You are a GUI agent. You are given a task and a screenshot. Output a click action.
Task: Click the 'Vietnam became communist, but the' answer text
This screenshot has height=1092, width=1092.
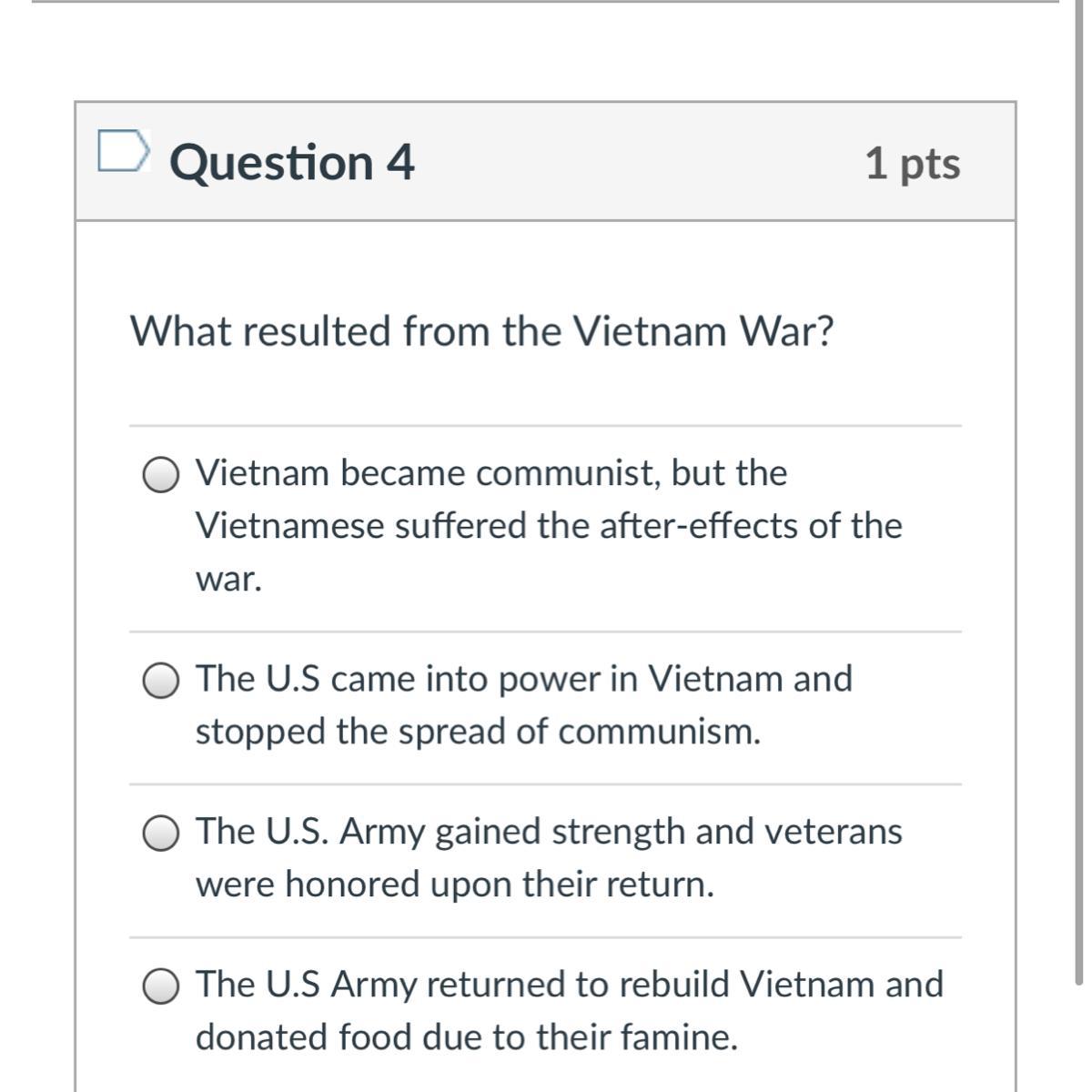click(491, 473)
